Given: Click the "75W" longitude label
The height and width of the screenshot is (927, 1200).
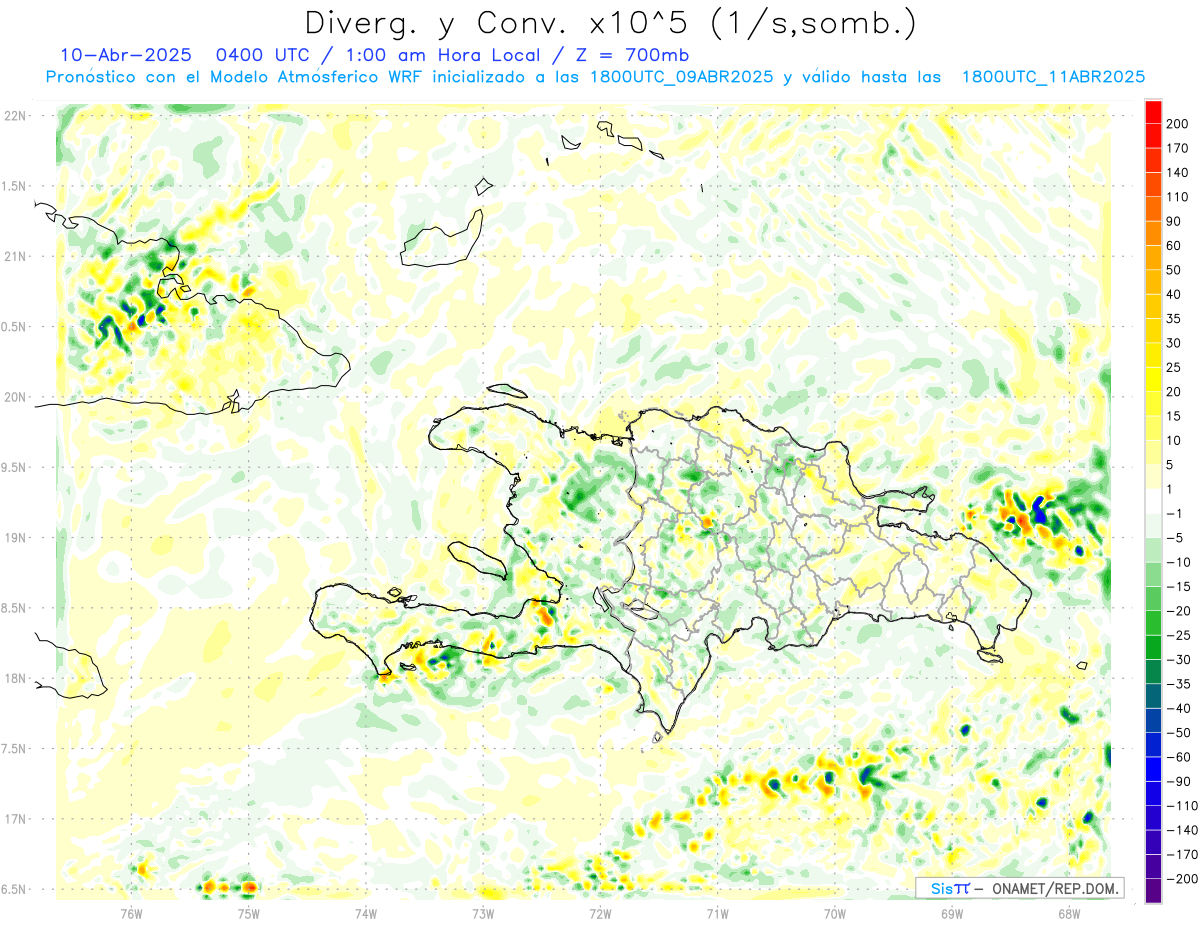Looking at the screenshot, I should point(249,913).
